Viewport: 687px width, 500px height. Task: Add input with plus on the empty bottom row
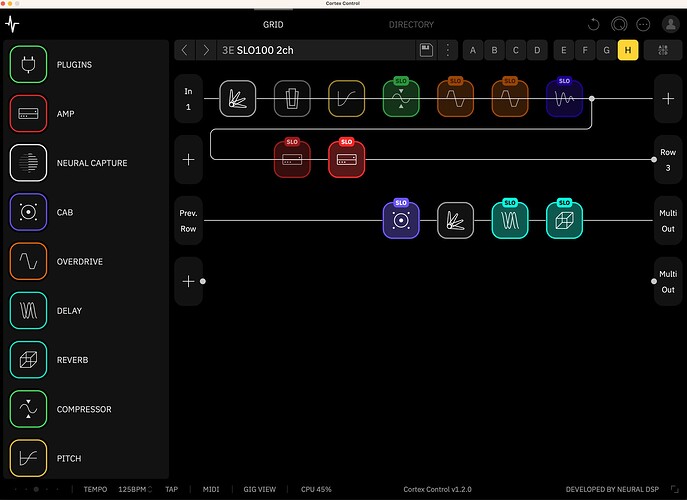tap(188, 281)
